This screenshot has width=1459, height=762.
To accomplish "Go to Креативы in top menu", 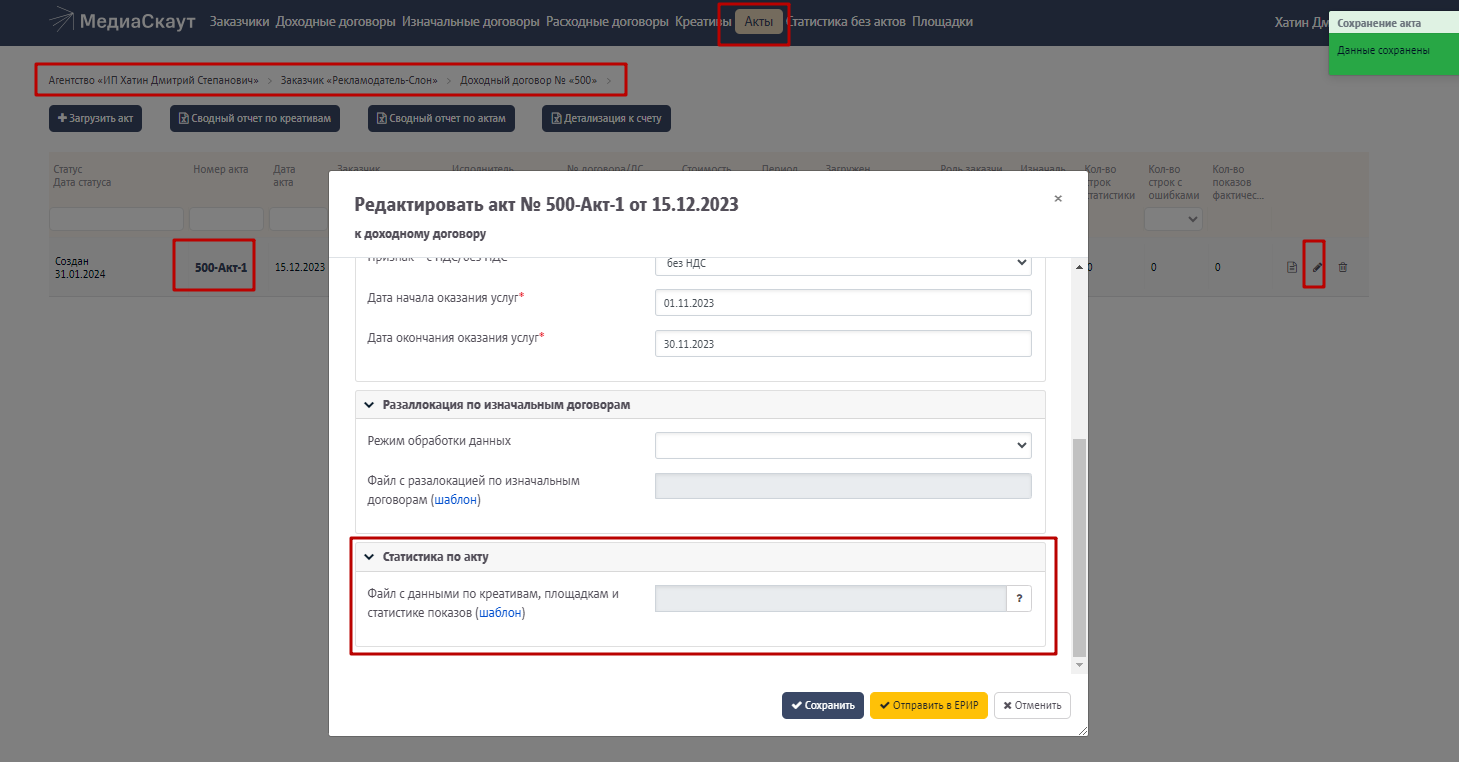I will [703, 22].
